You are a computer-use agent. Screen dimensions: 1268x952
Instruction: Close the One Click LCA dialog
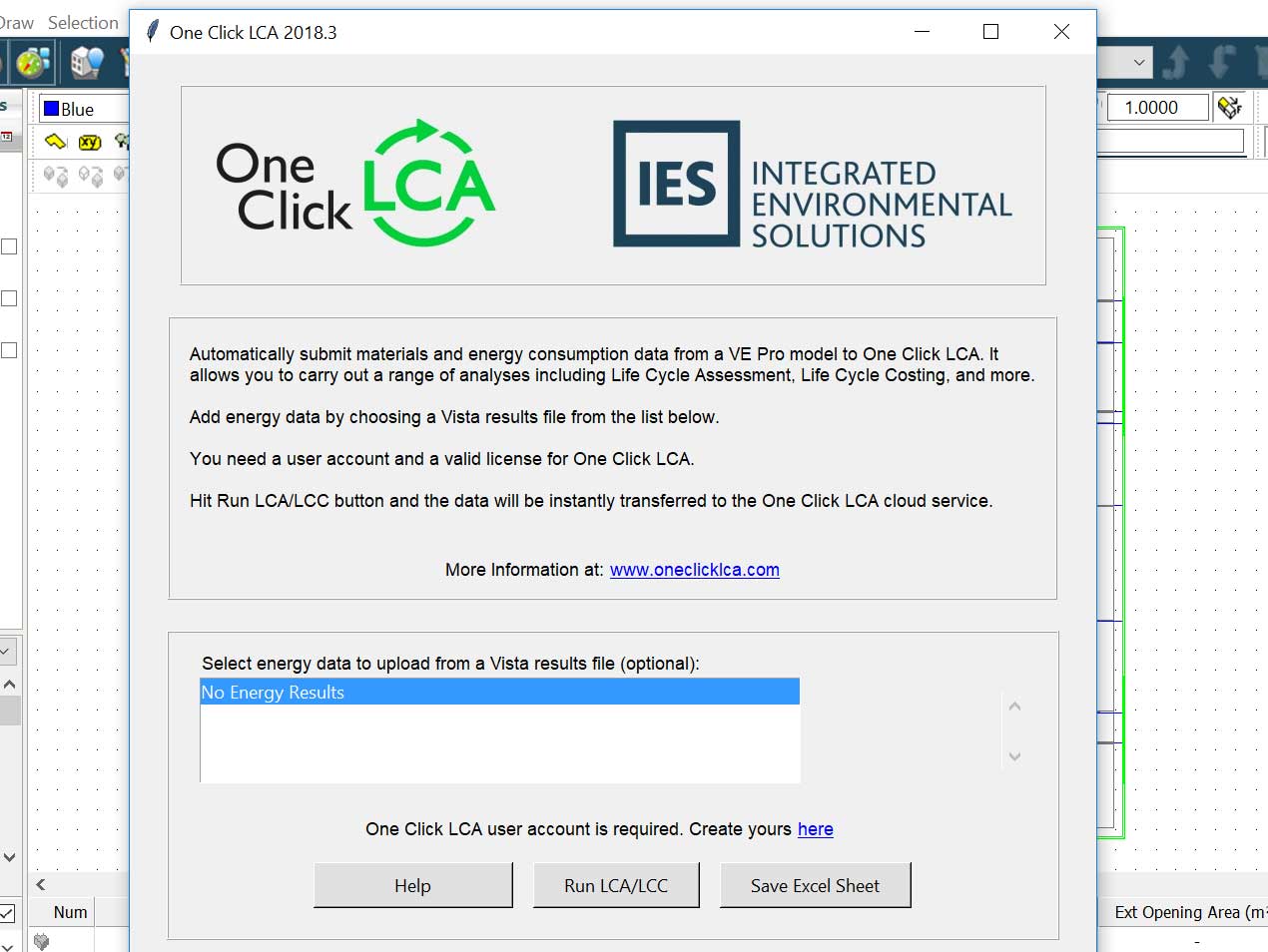click(1061, 32)
